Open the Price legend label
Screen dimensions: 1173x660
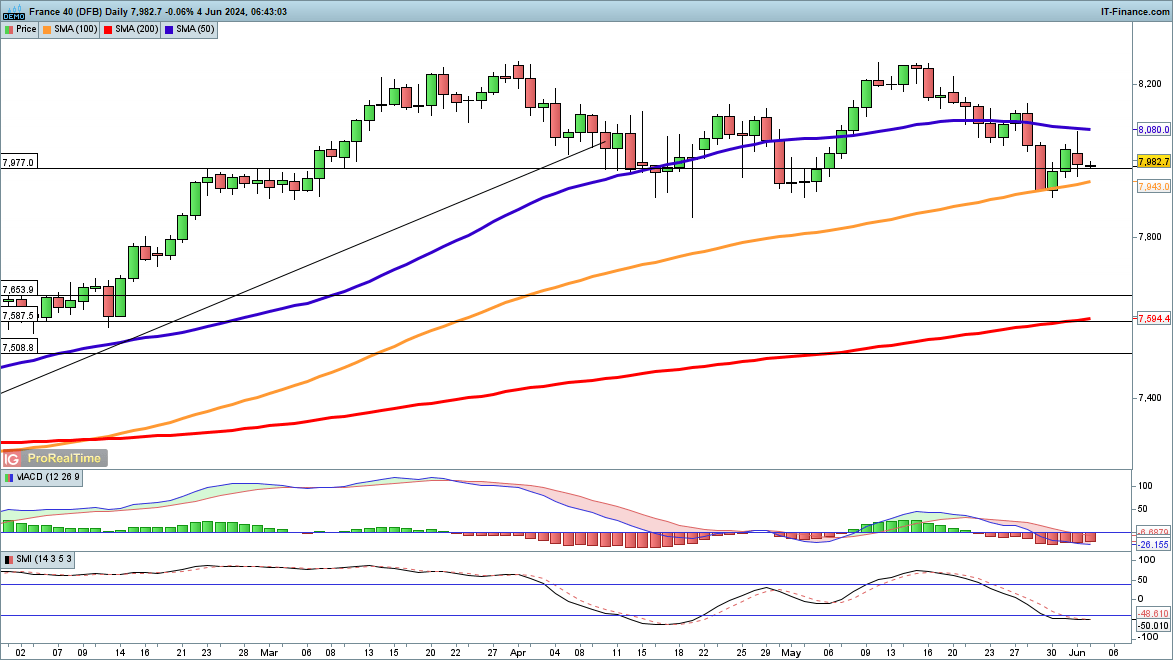click(26, 30)
